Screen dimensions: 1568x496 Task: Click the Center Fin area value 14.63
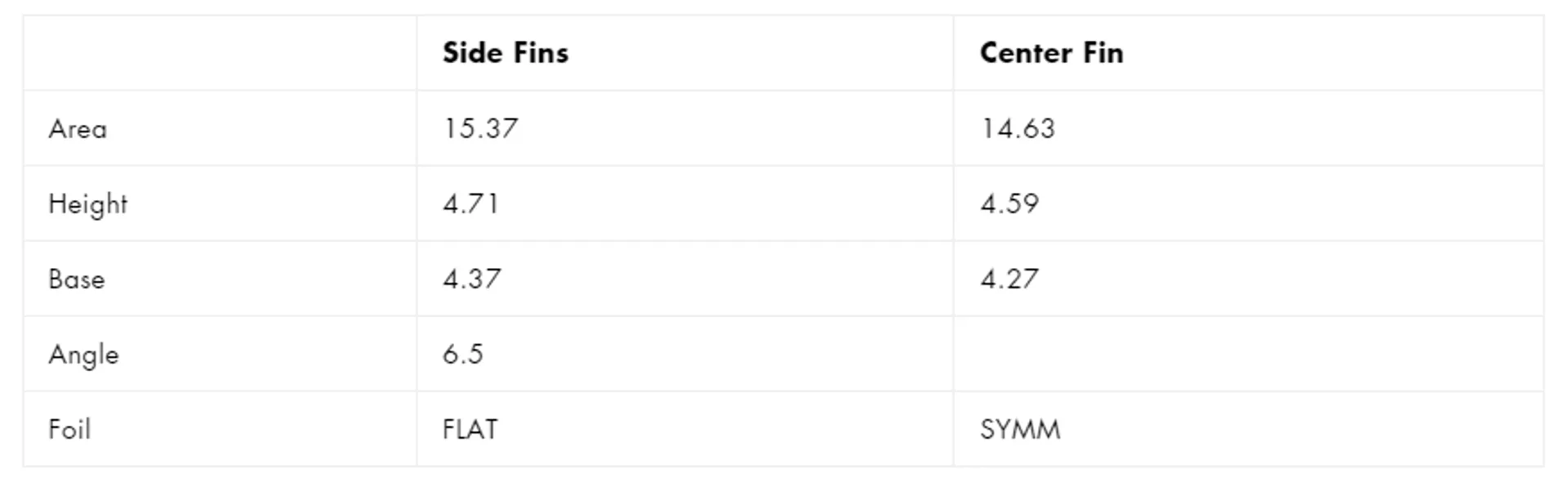point(1018,128)
